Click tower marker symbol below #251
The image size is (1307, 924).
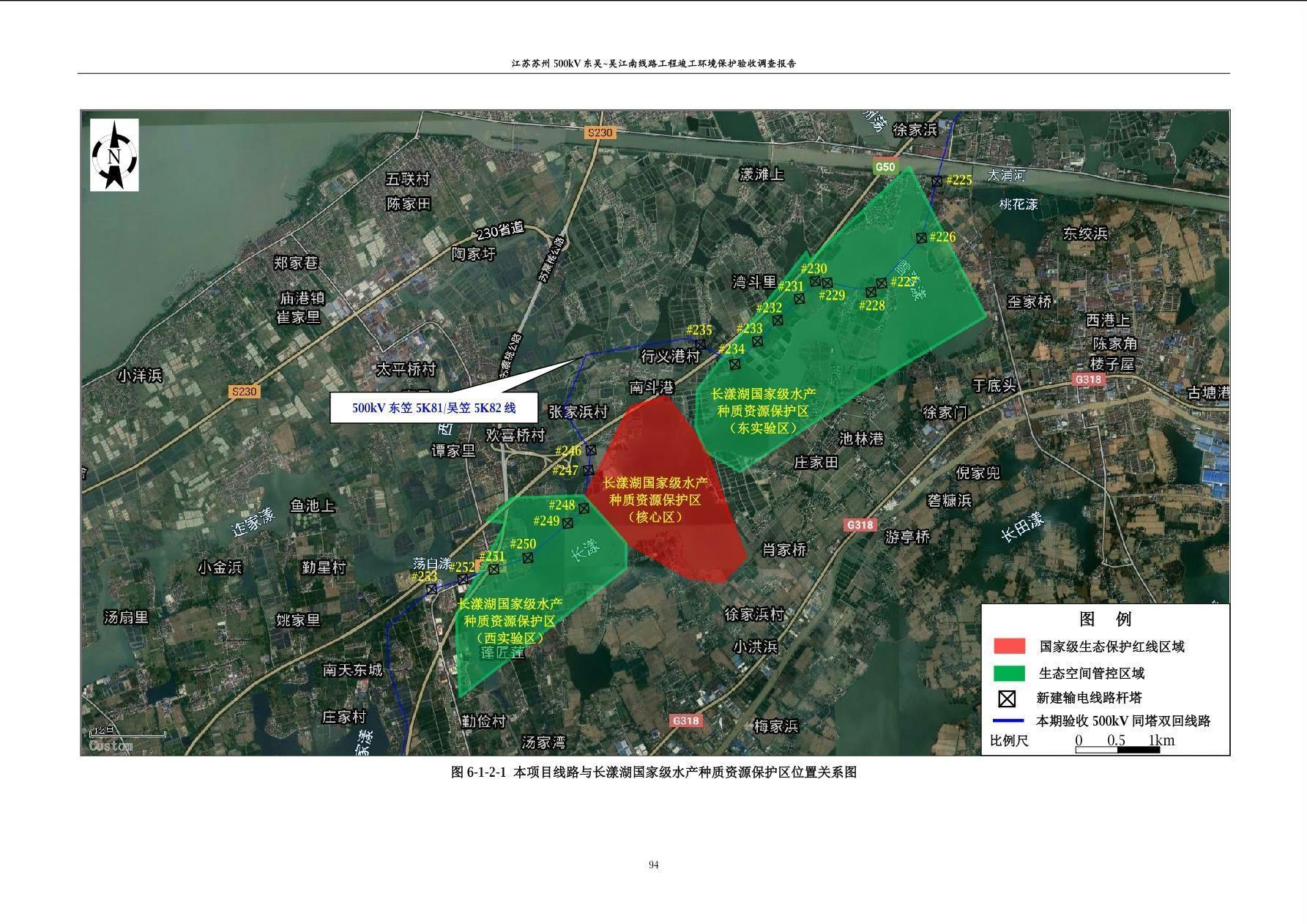494,569
